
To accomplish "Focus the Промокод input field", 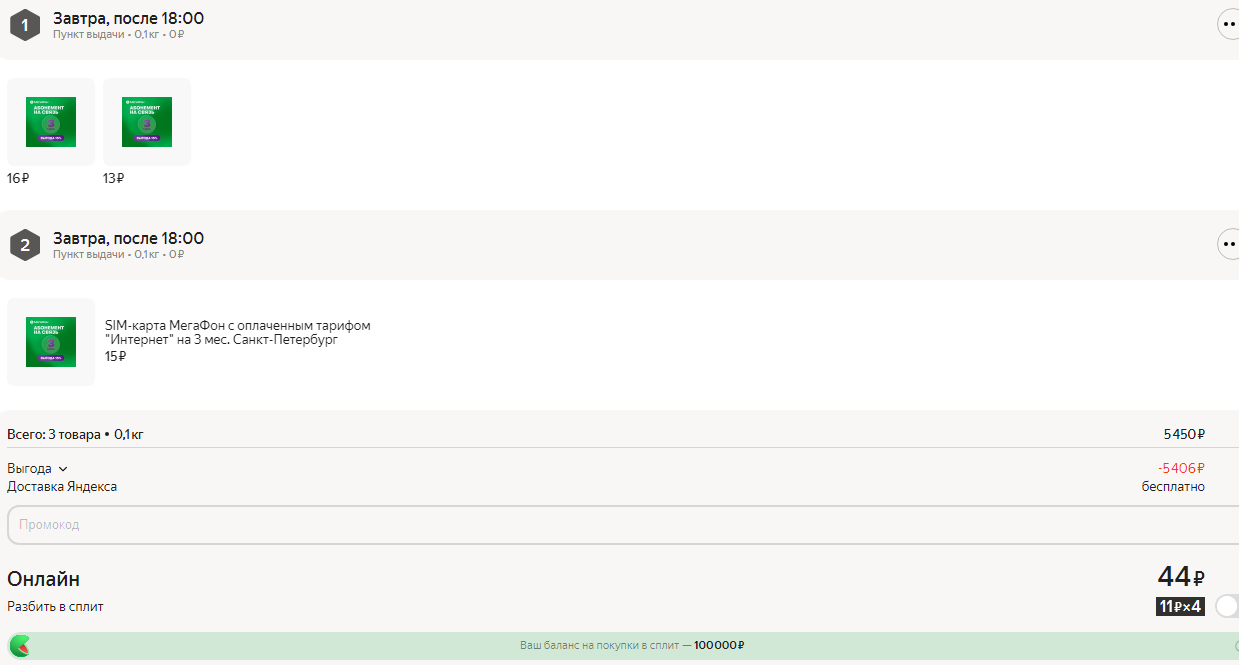I will click(623, 525).
